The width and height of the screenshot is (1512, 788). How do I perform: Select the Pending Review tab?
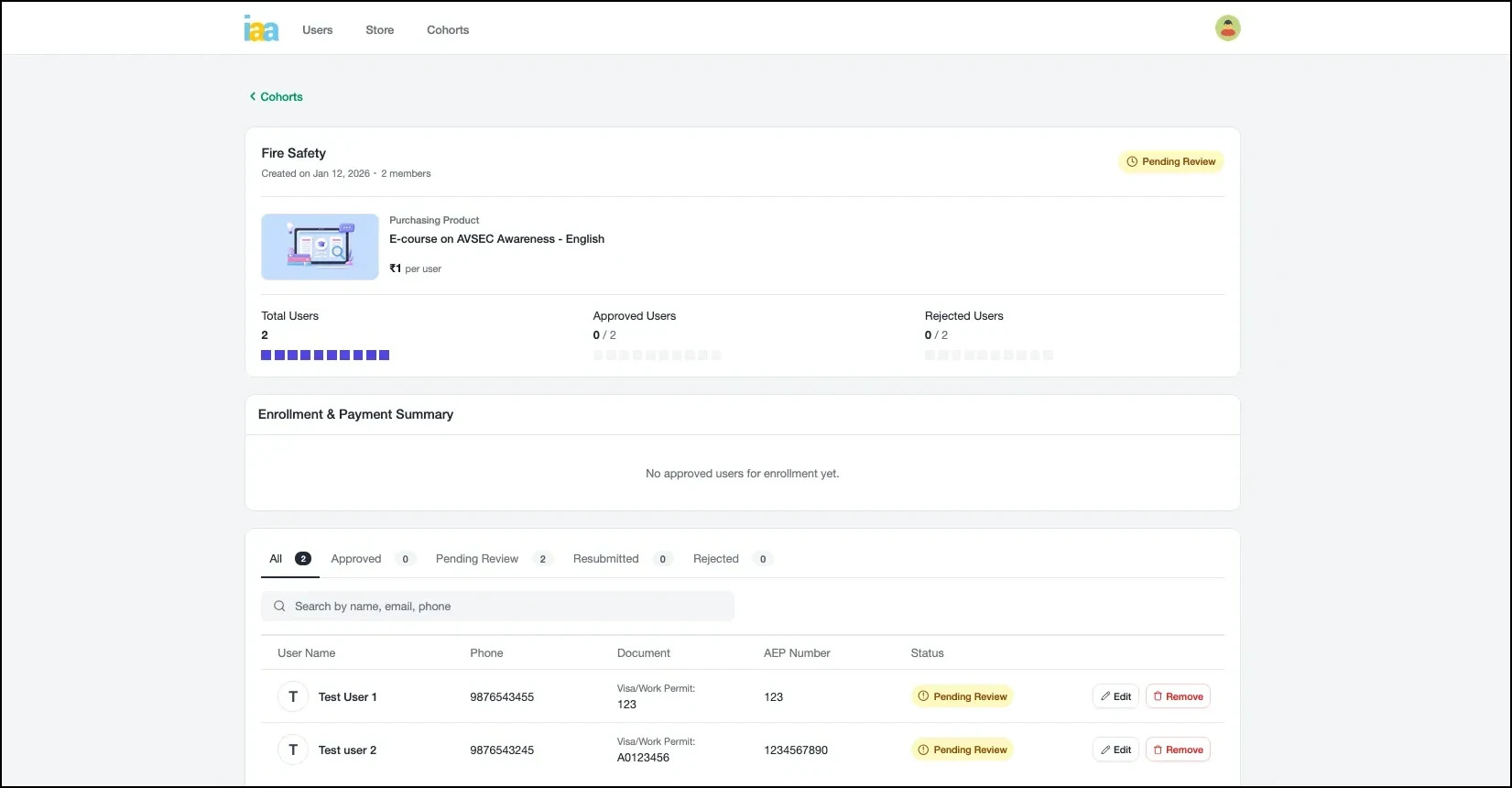(x=477, y=559)
